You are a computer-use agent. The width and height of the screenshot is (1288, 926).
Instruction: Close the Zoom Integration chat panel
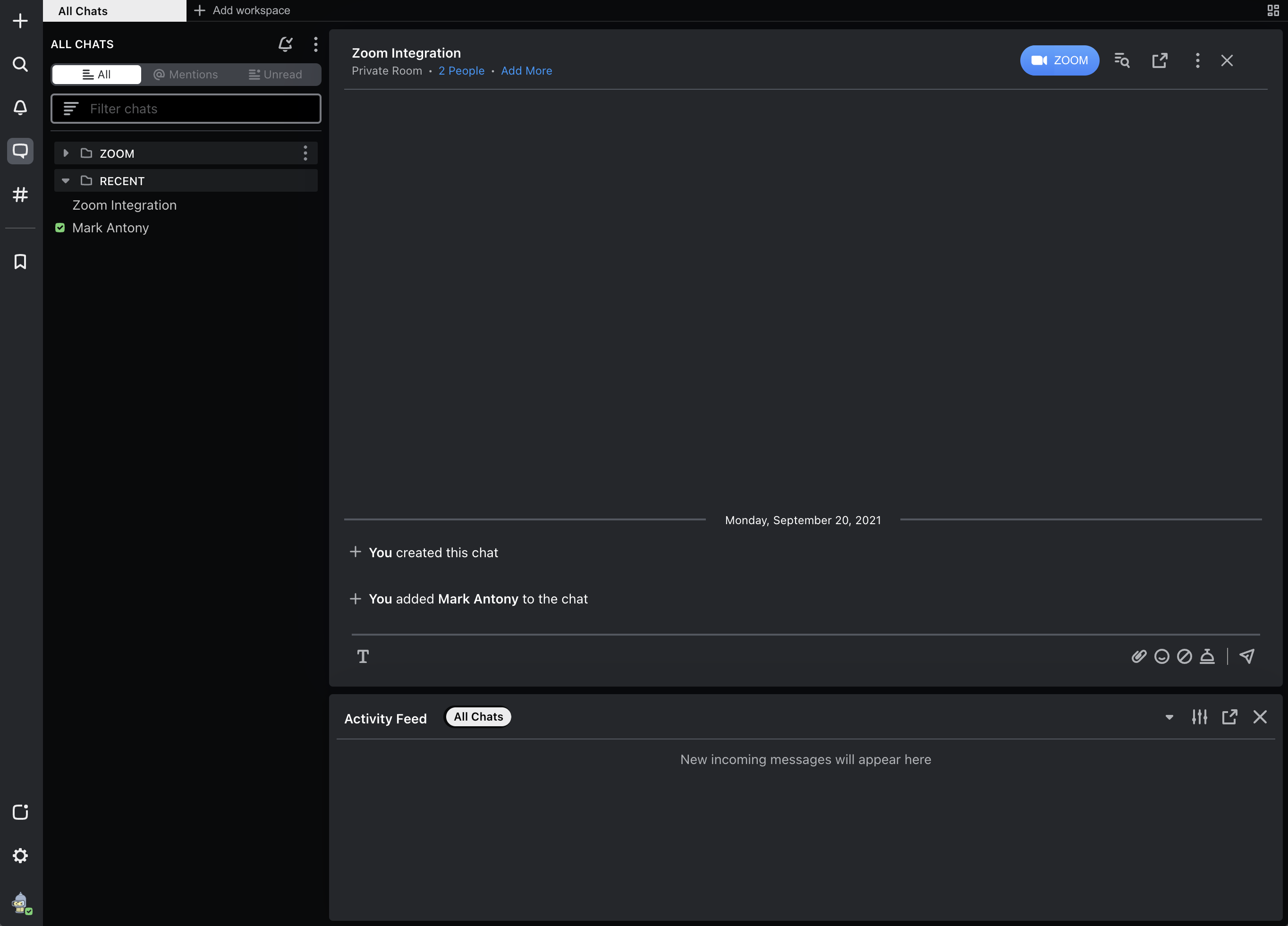1227,60
